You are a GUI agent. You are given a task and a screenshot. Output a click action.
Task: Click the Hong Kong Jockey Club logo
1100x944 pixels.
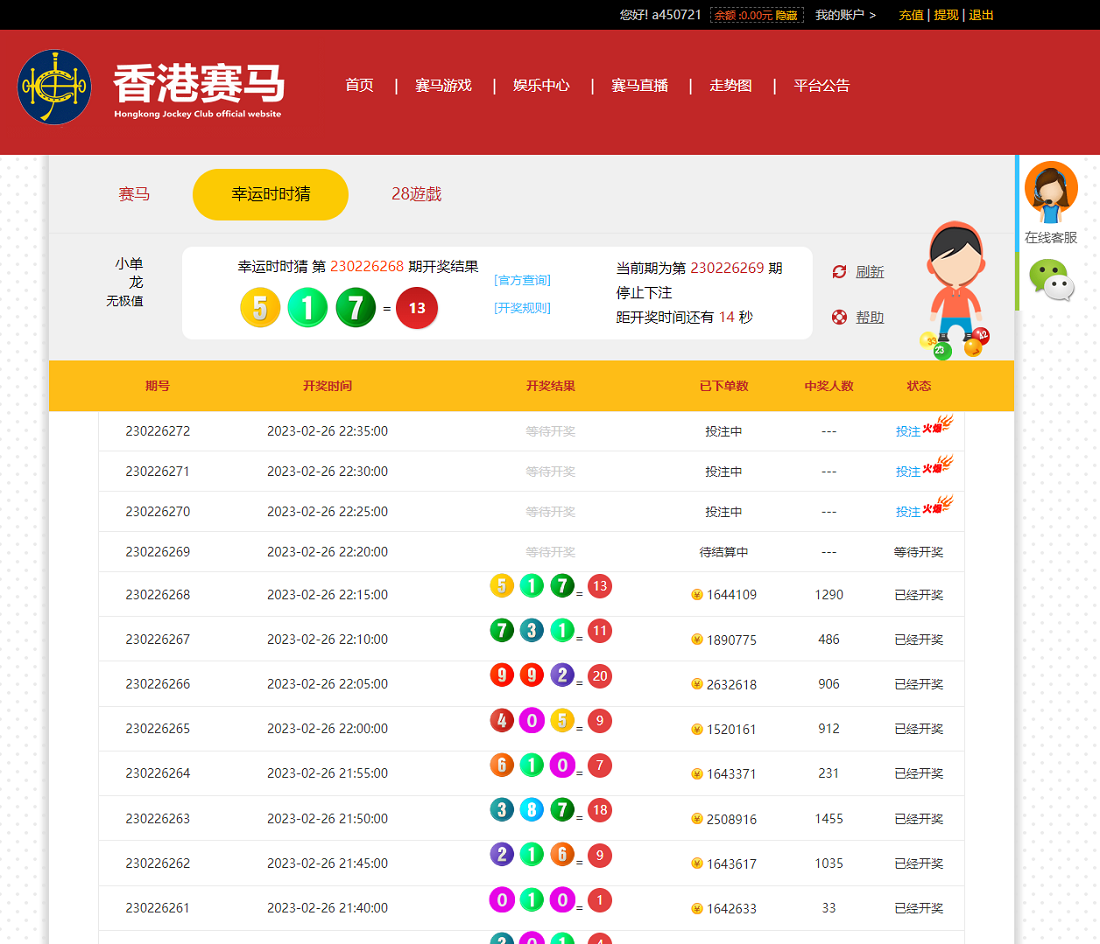tap(54, 87)
